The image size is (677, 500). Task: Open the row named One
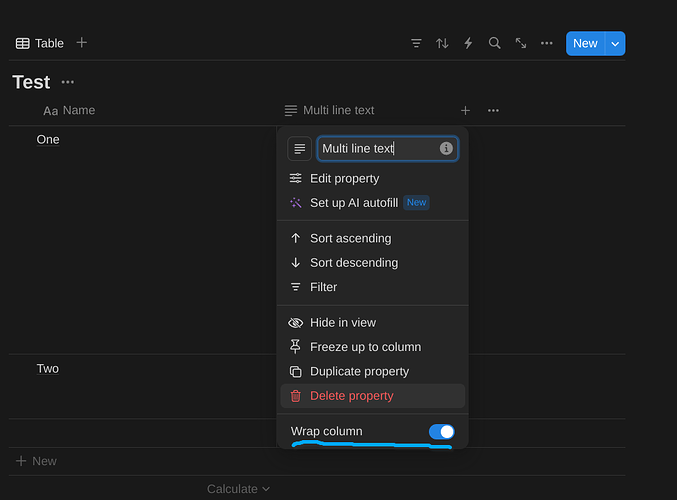pyautogui.click(x=48, y=139)
